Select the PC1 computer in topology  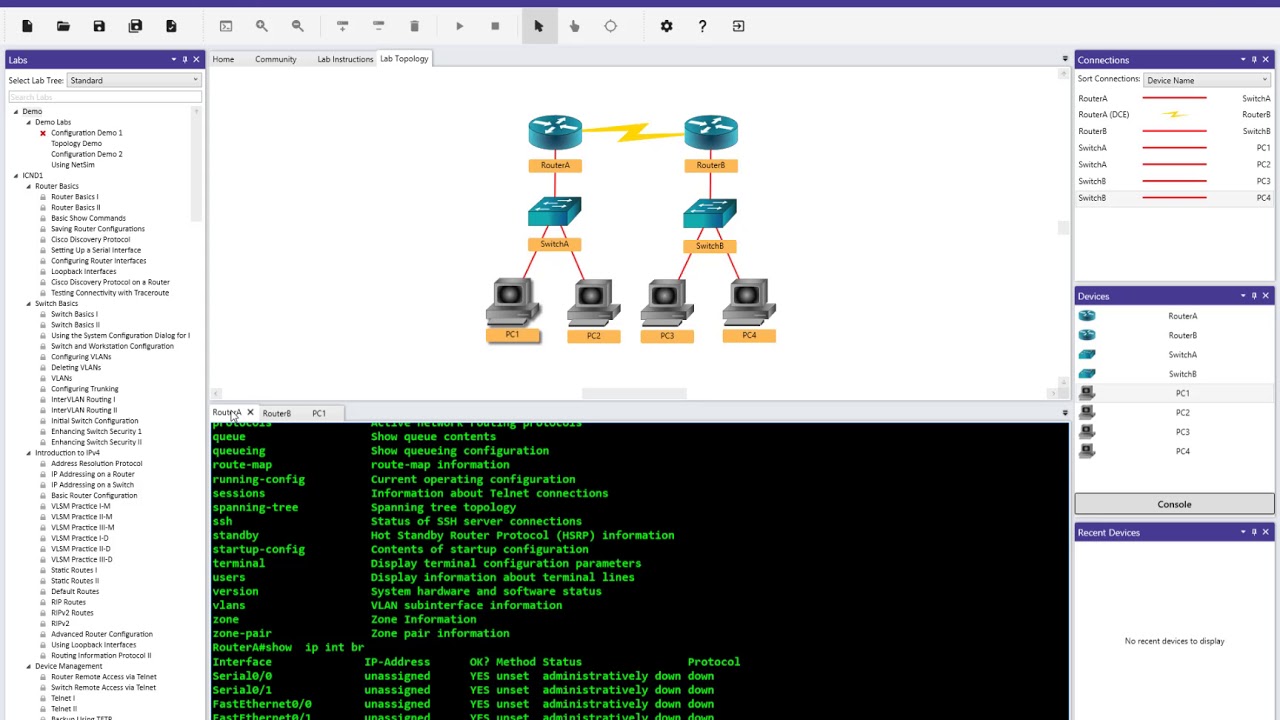(512, 301)
